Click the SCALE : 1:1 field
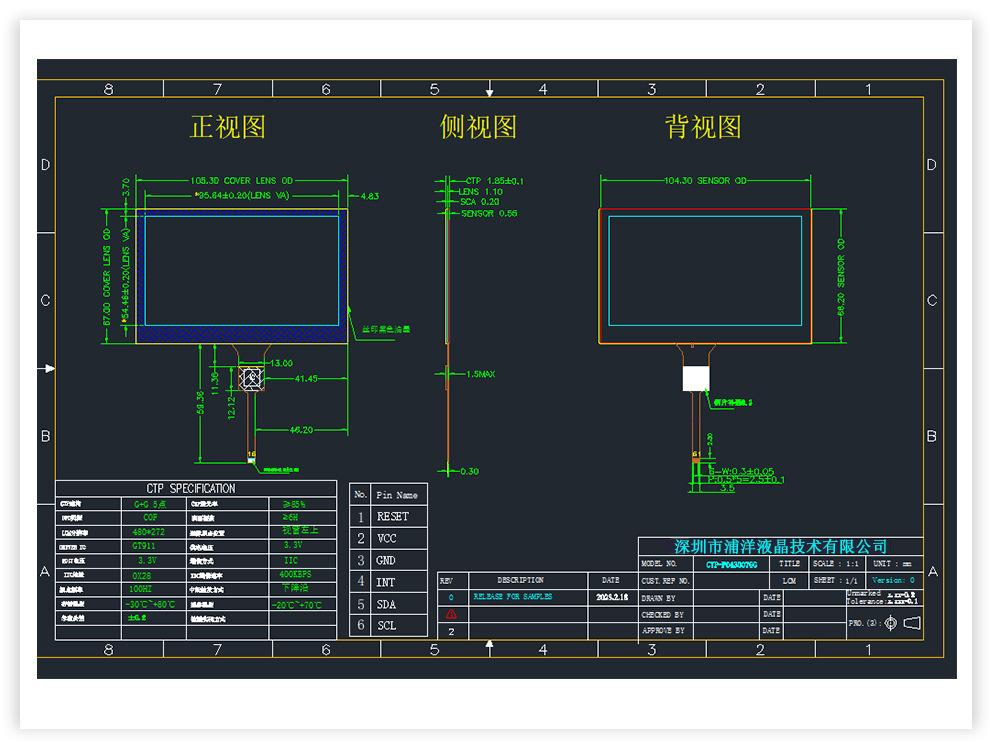The width and height of the screenshot is (1005, 750). (x=836, y=564)
